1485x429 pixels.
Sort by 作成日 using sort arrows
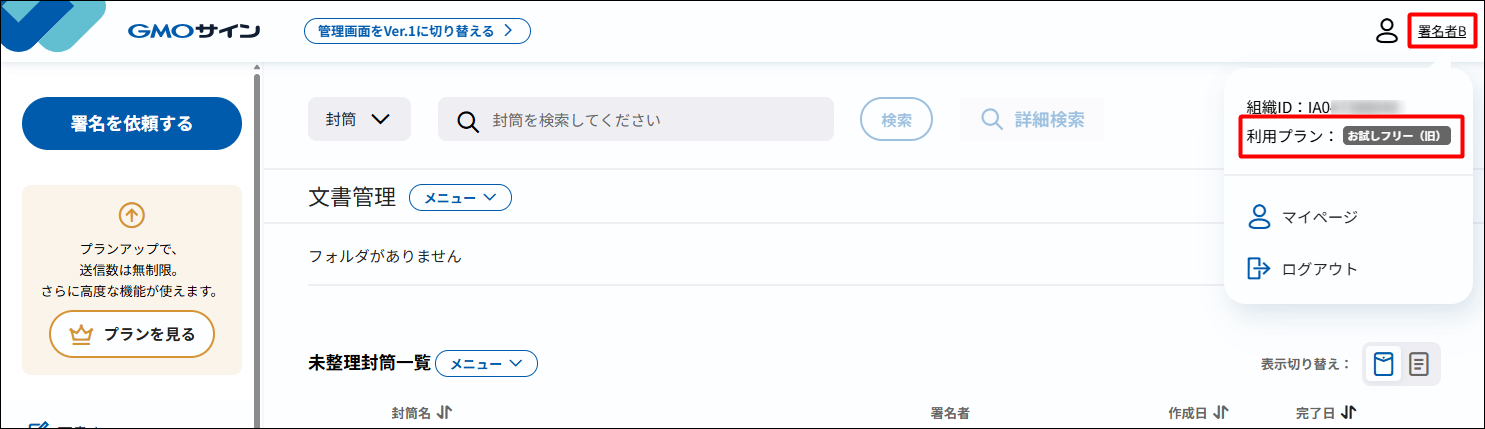[1221, 412]
